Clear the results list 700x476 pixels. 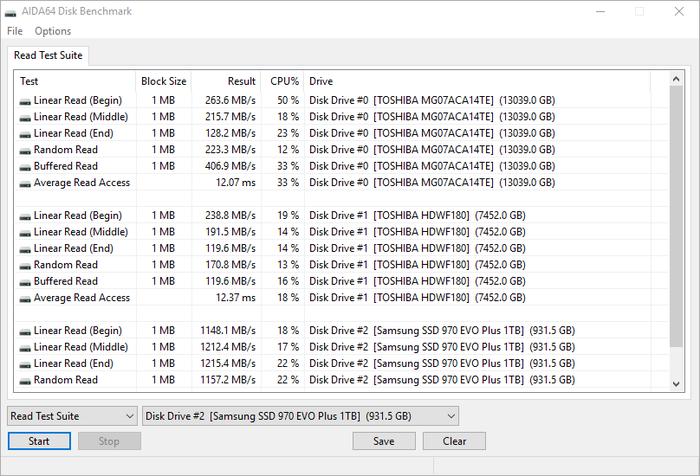point(454,441)
